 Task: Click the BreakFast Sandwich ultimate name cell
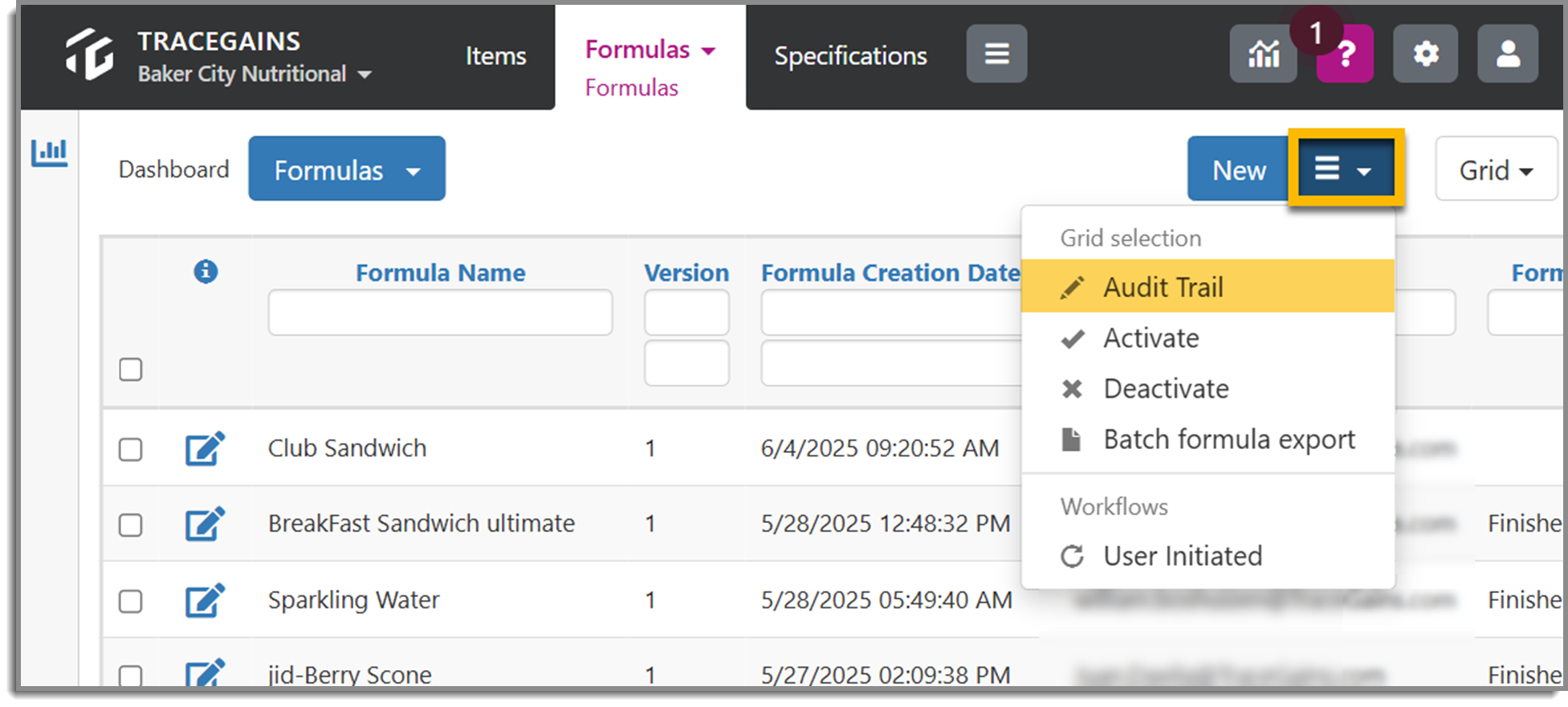(422, 524)
